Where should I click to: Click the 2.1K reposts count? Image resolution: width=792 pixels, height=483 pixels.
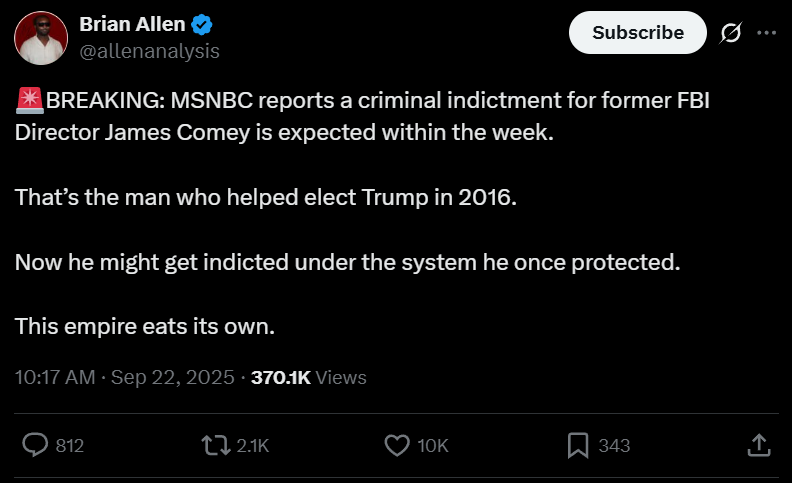pos(253,446)
